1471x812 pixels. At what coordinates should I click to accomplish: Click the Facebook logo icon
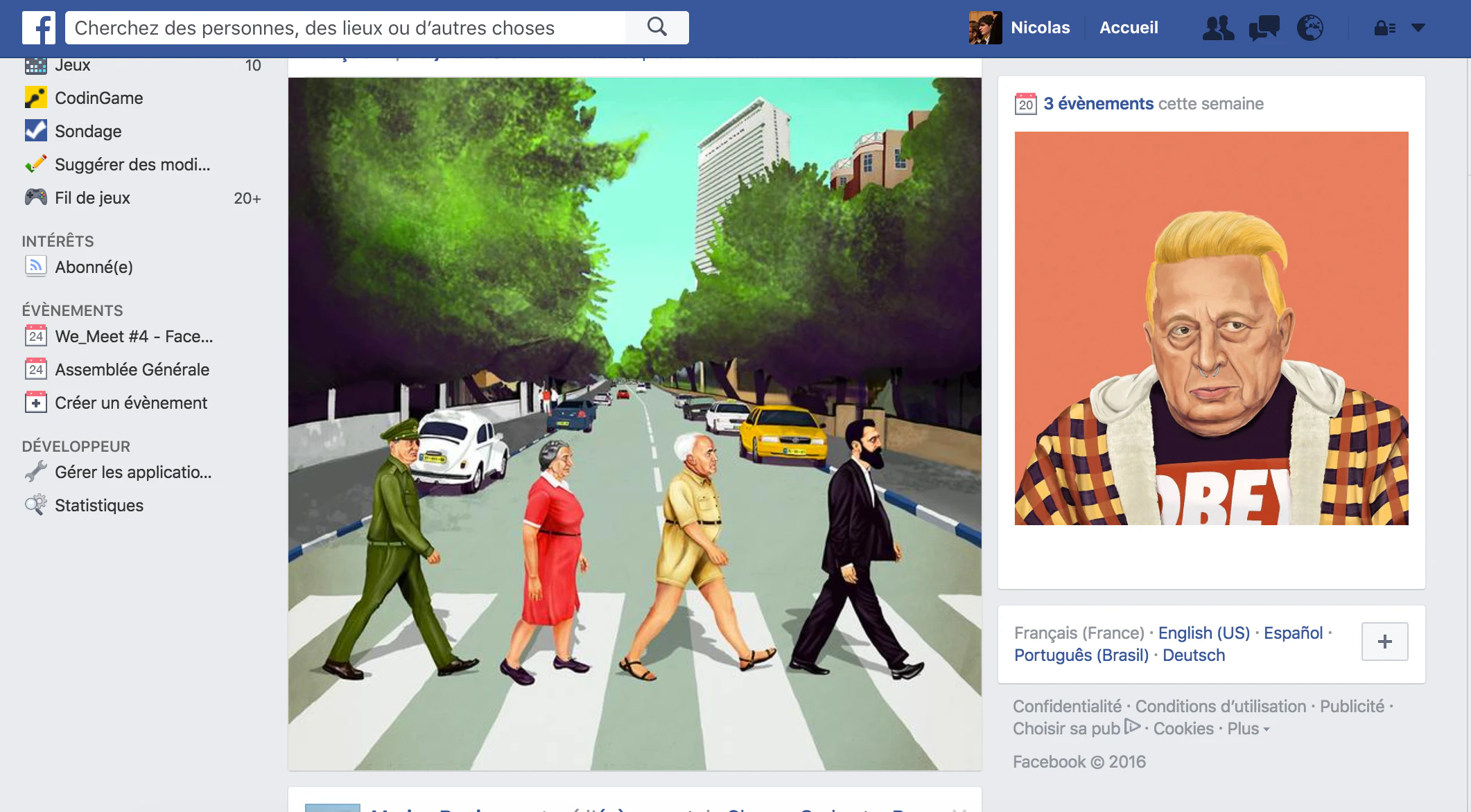[39, 28]
